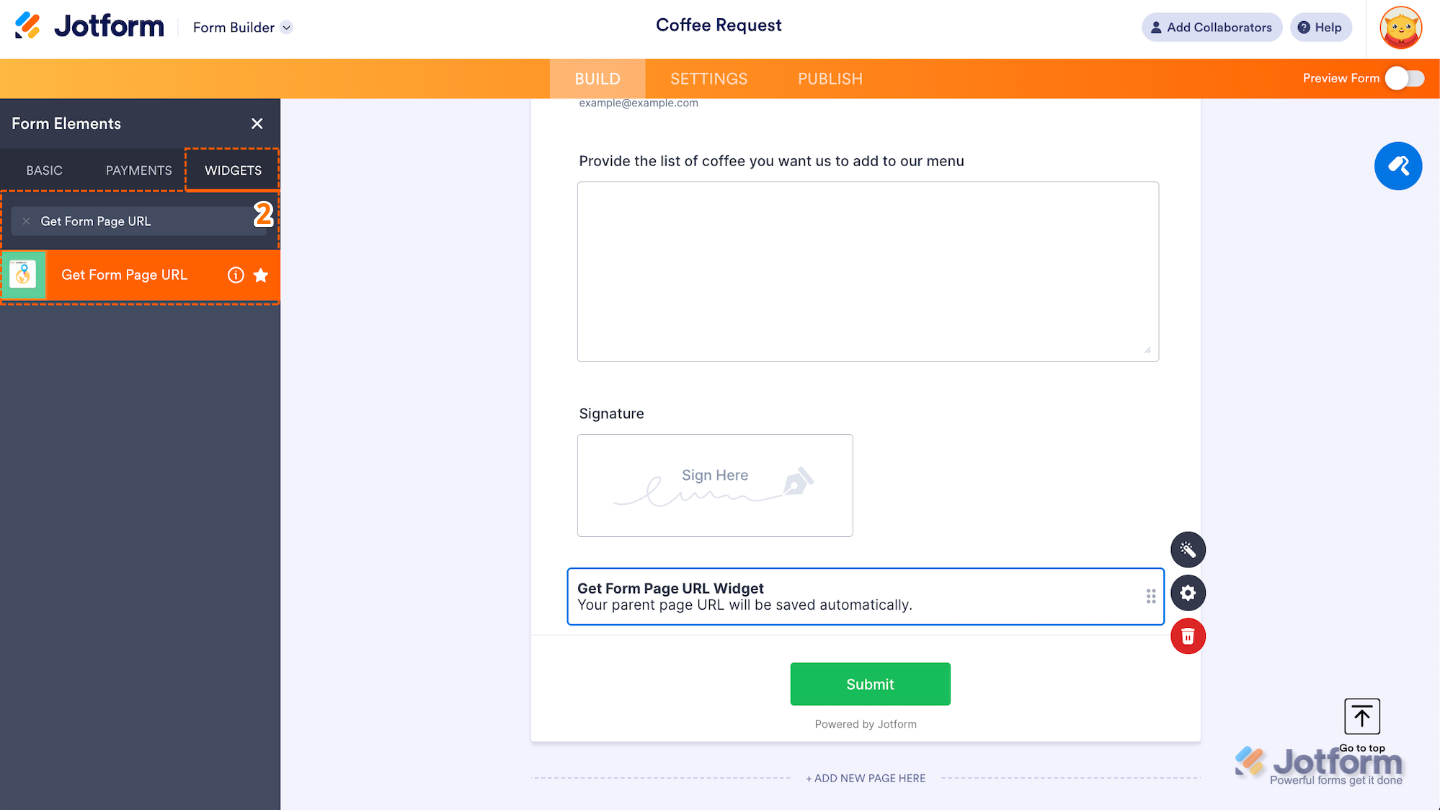
Task: Open the widget wizard settings (magic wand icon)
Action: pyautogui.click(x=1187, y=549)
